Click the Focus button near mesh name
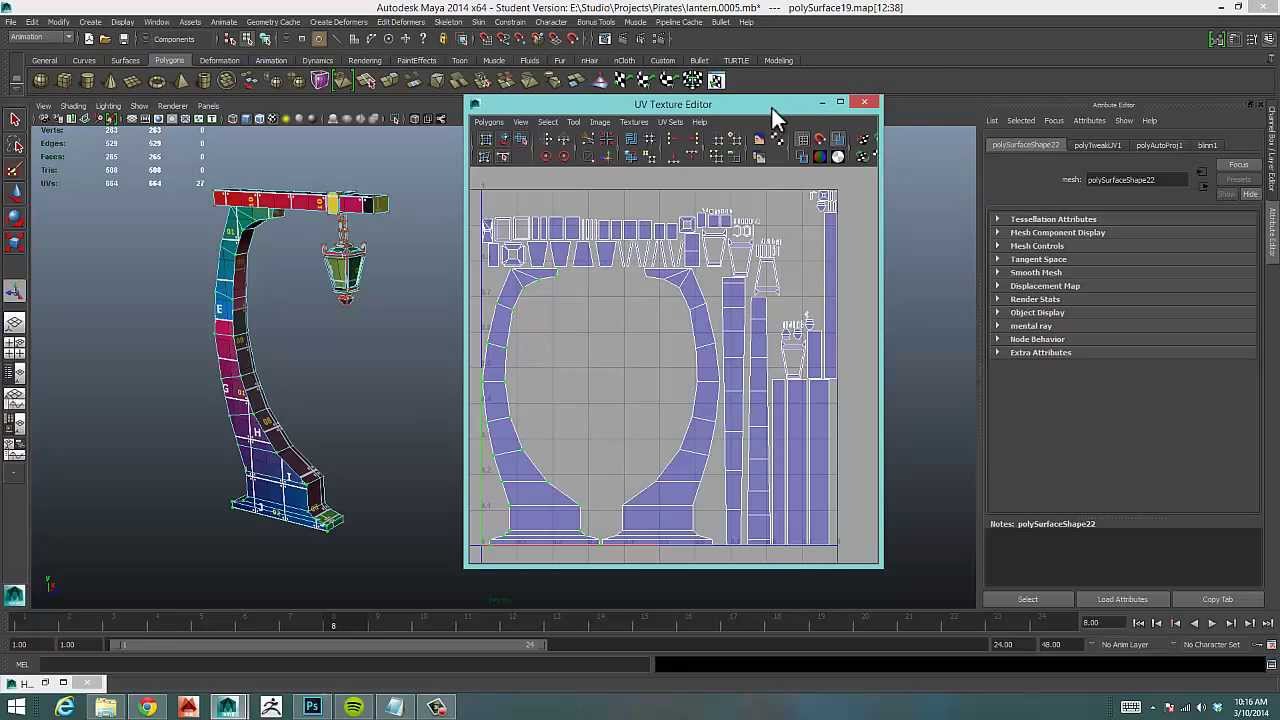 point(1238,165)
